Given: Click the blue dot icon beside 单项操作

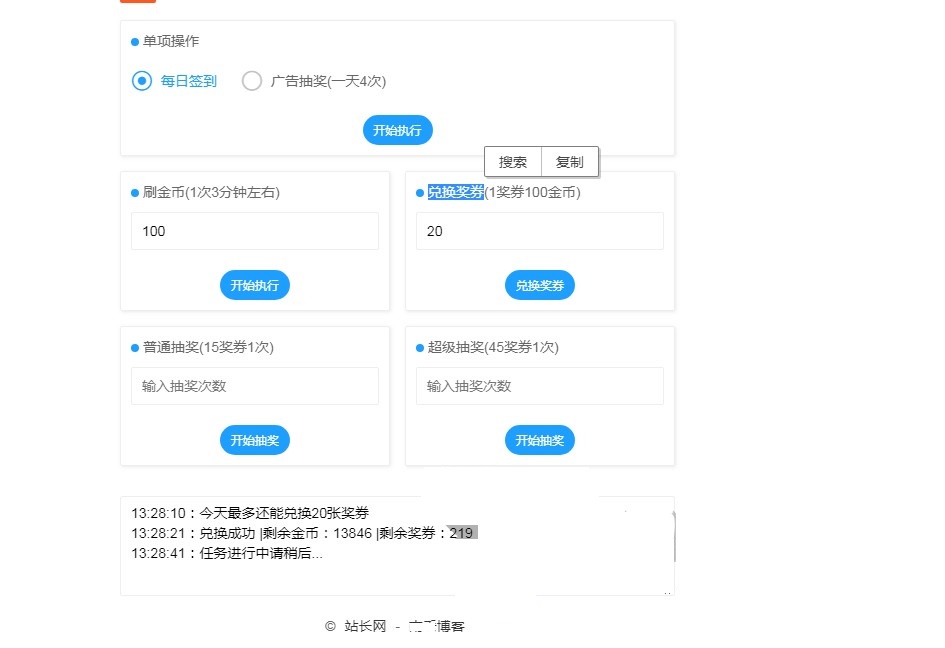Looking at the screenshot, I should (x=133, y=42).
